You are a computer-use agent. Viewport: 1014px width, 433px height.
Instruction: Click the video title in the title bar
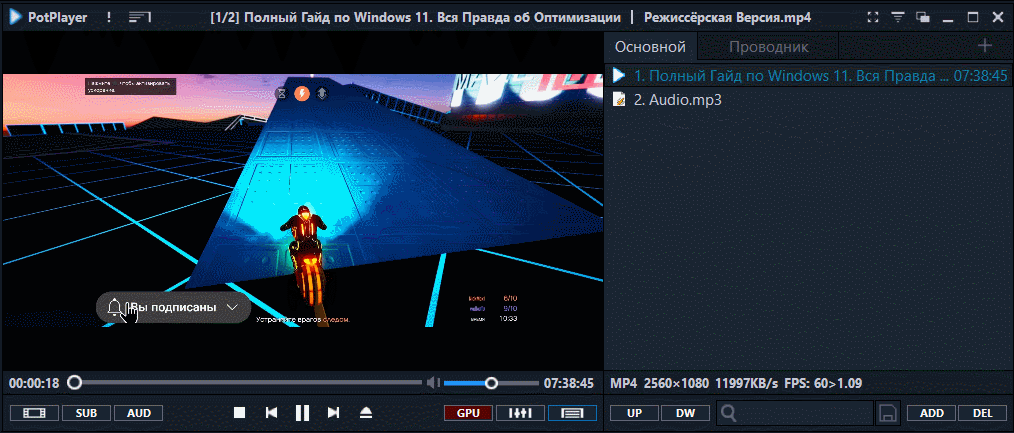510,17
